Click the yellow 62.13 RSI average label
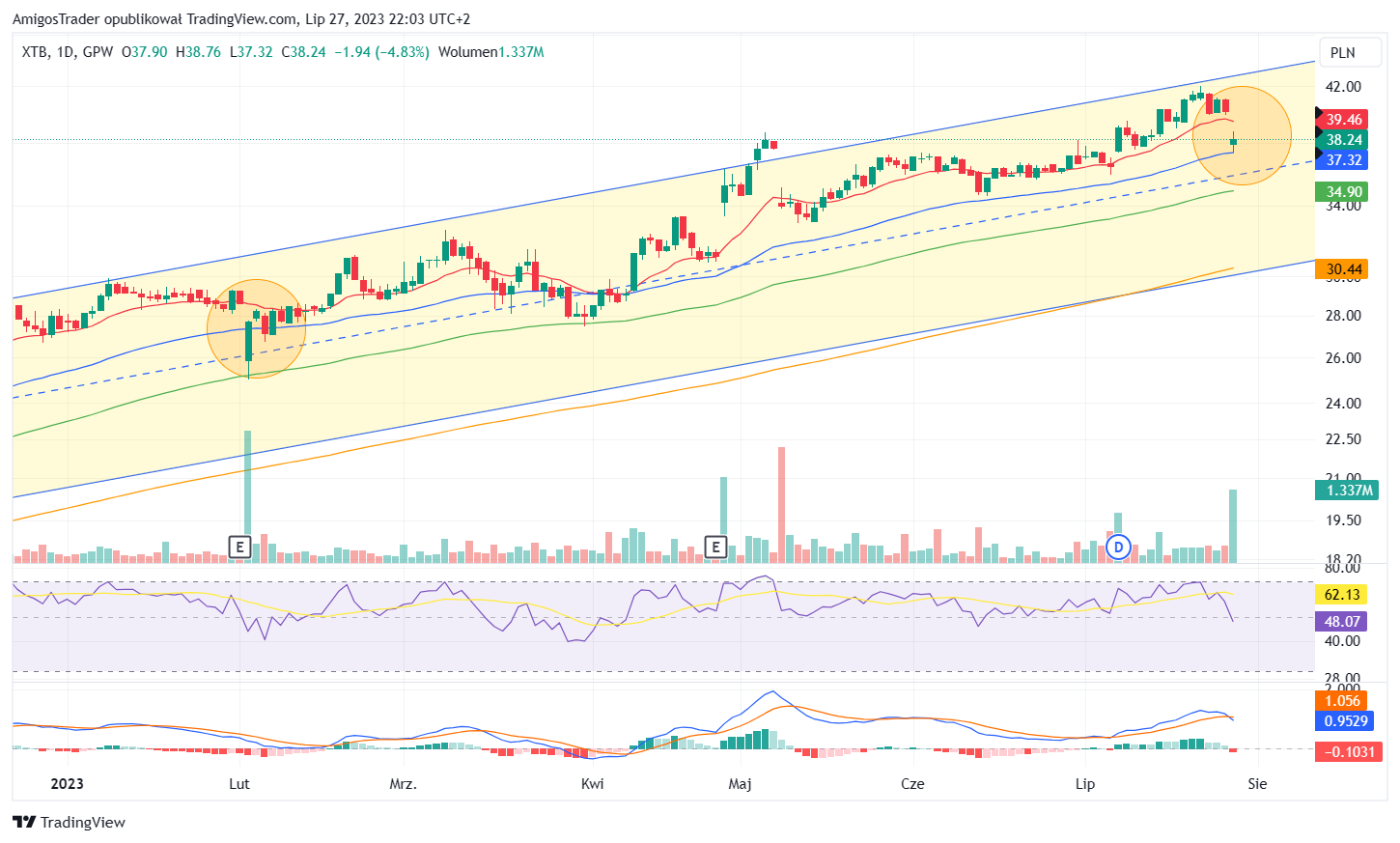Viewport: 1400px width, 843px height. pos(1342,595)
